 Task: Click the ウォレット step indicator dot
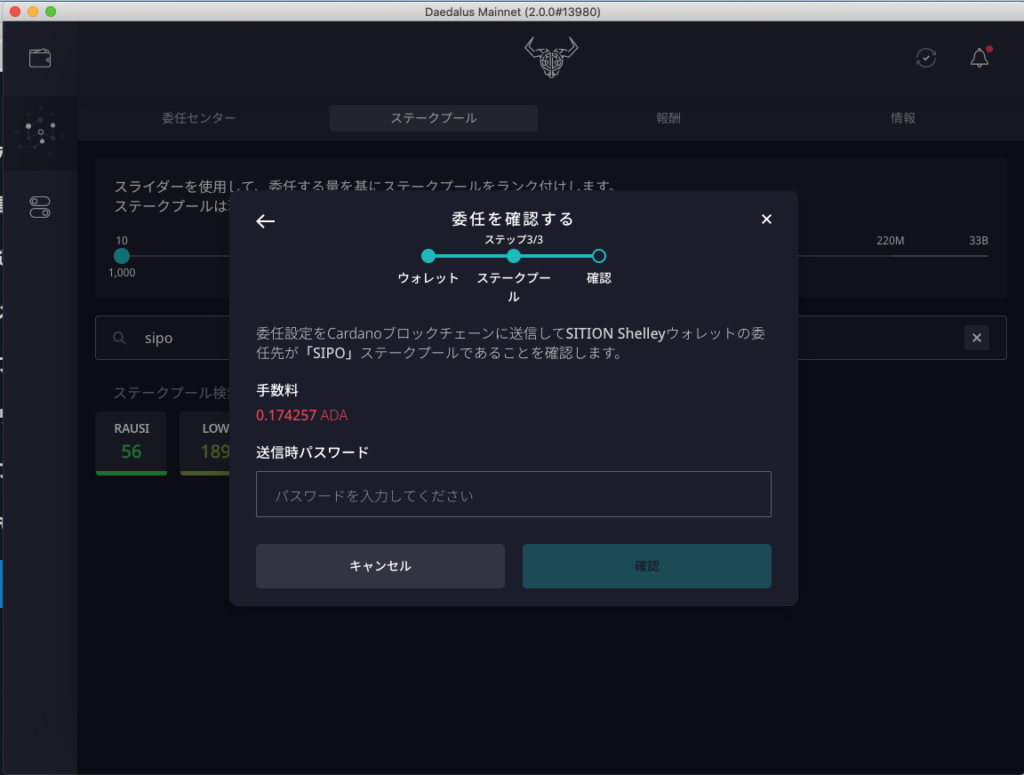click(x=428, y=256)
